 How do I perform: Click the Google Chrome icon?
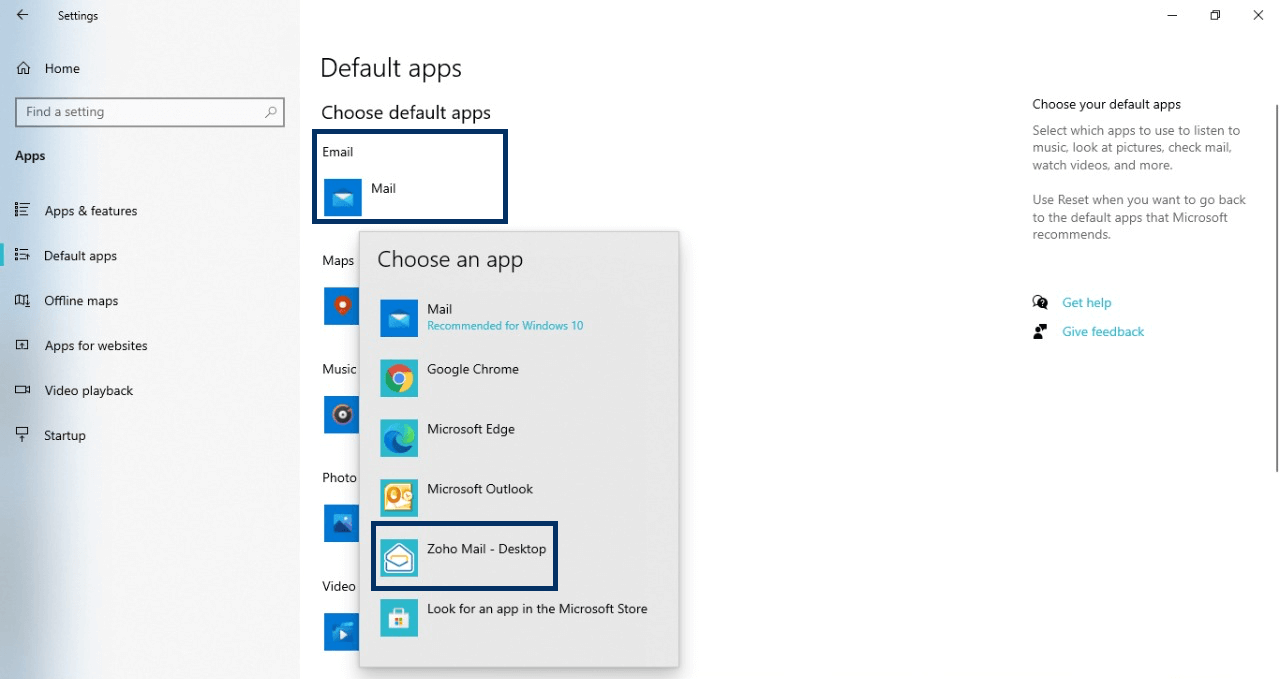399,379
